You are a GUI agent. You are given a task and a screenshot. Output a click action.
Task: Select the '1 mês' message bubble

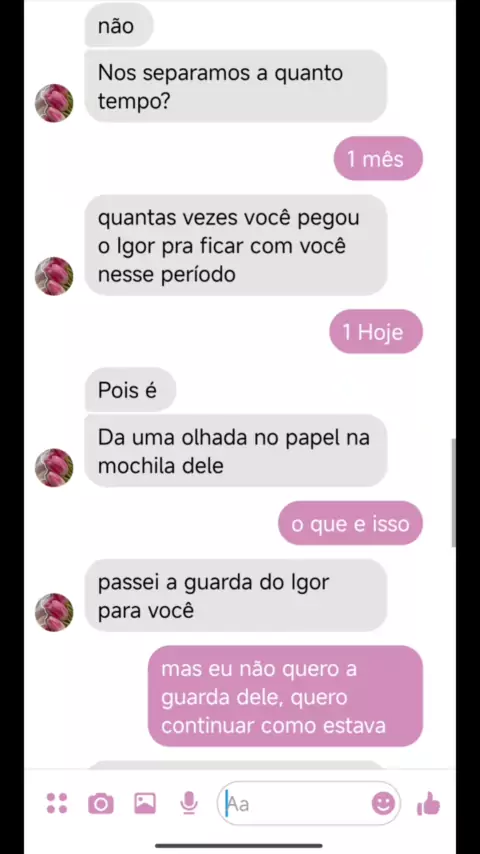click(x=378, y=158)
